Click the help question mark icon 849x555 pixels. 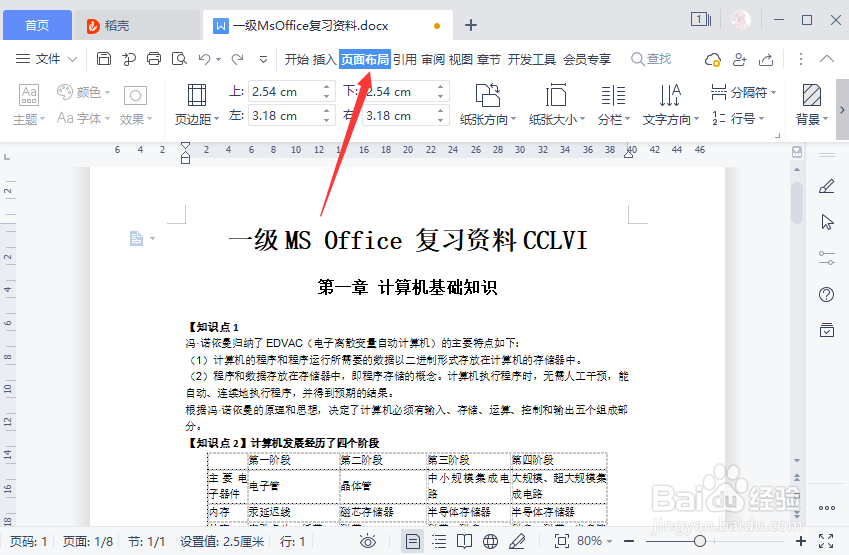click(827, 295)
